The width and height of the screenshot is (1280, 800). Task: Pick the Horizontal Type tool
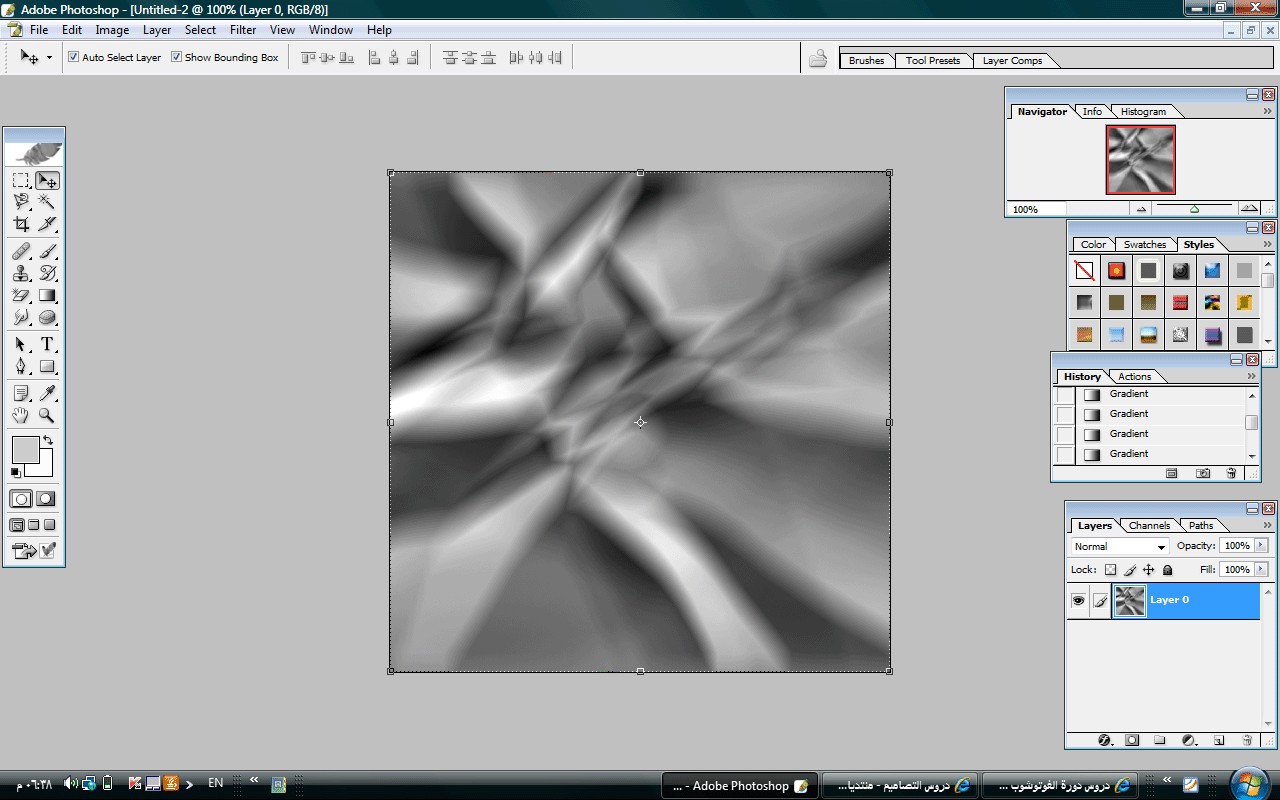pyautogui.click(x=47, y=344)
